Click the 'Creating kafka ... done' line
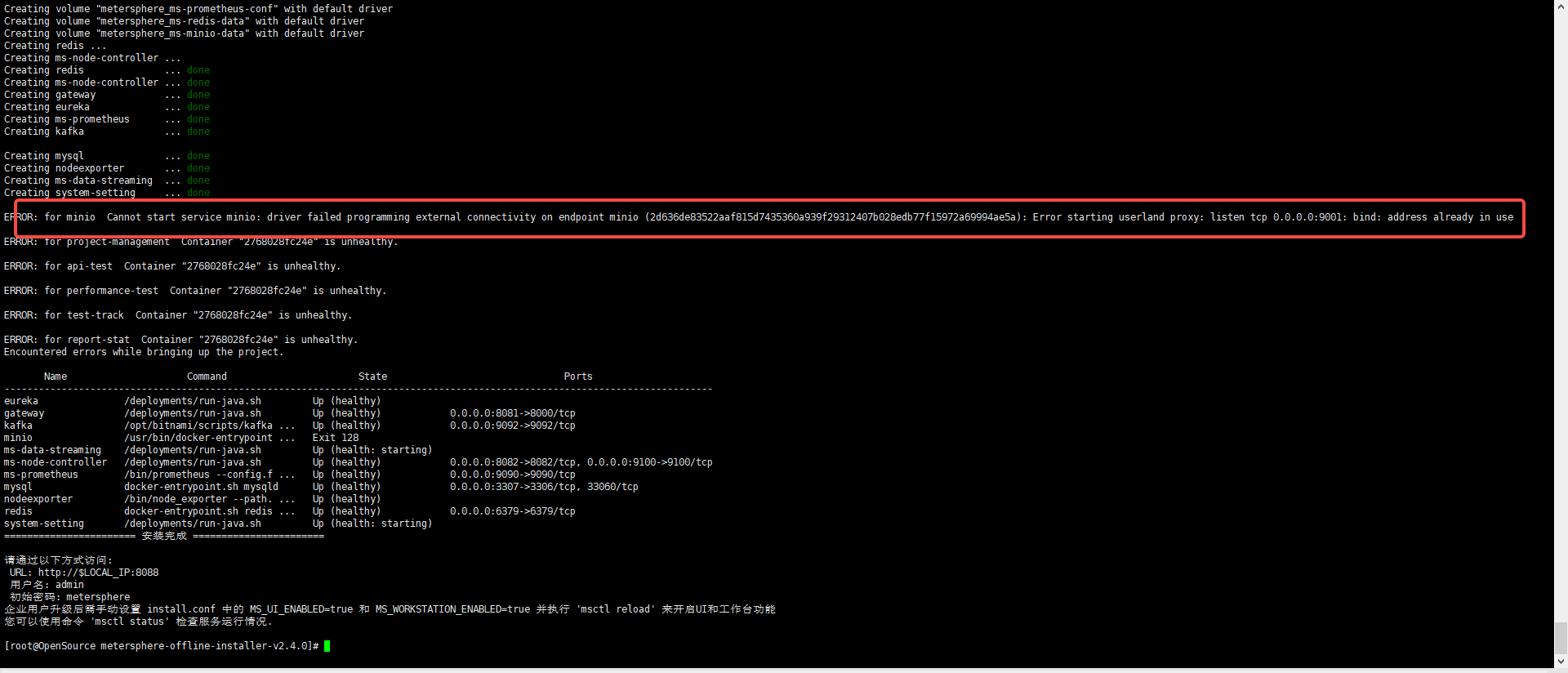Viewport: 1568px width, 673px height. coord(107,131)
